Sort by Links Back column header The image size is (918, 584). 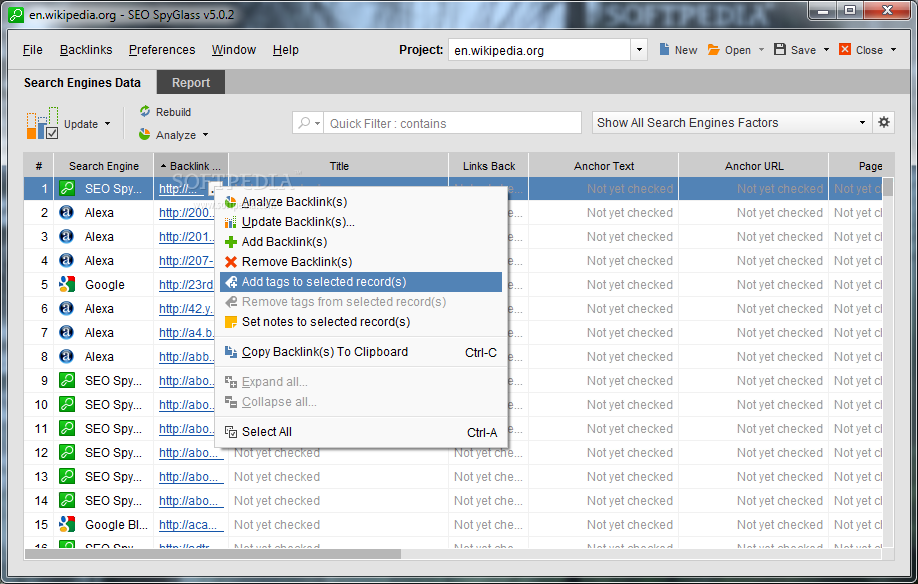(x=489, y=166)
